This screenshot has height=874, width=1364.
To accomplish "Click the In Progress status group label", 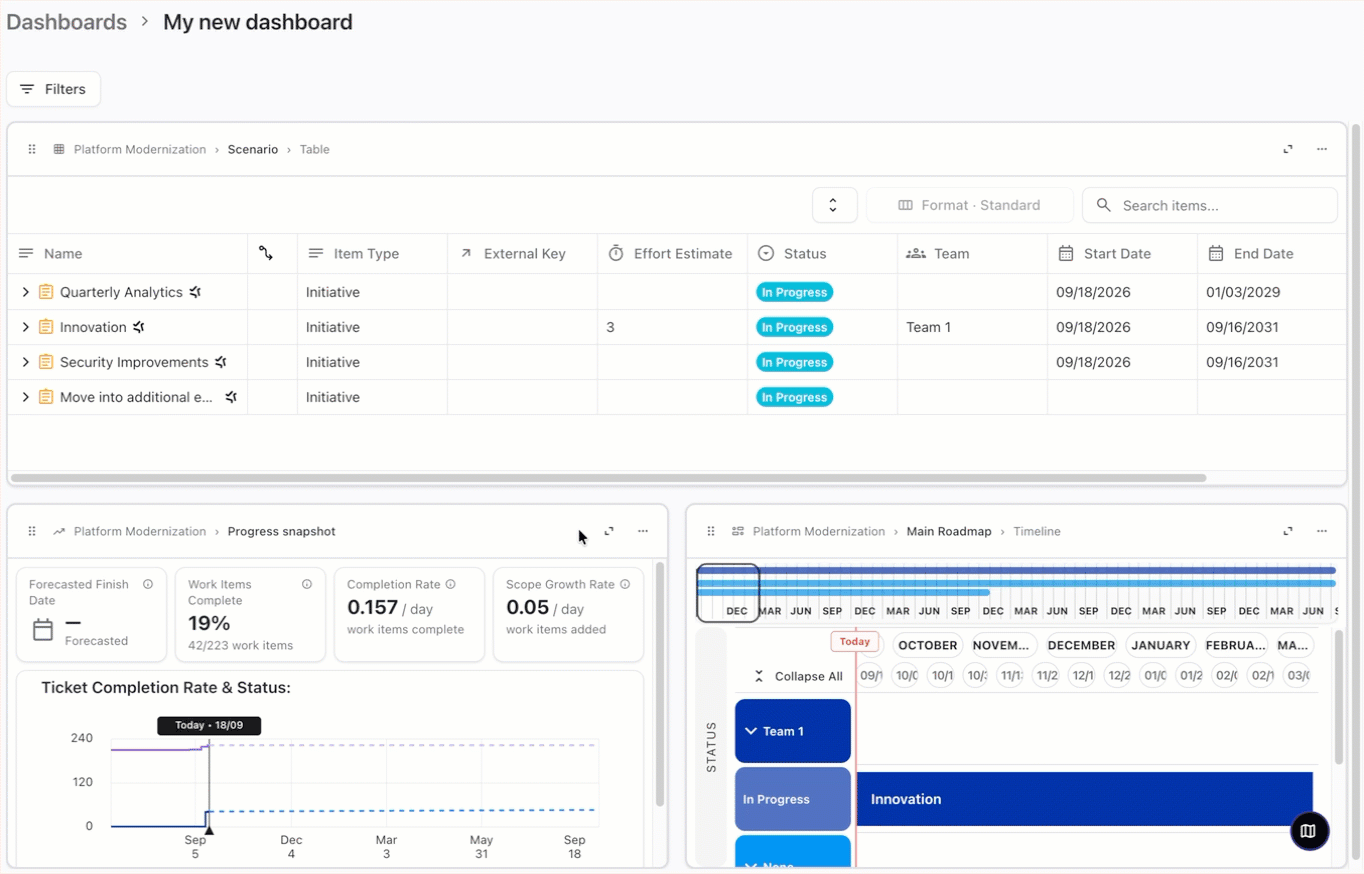I will (793, 799).
